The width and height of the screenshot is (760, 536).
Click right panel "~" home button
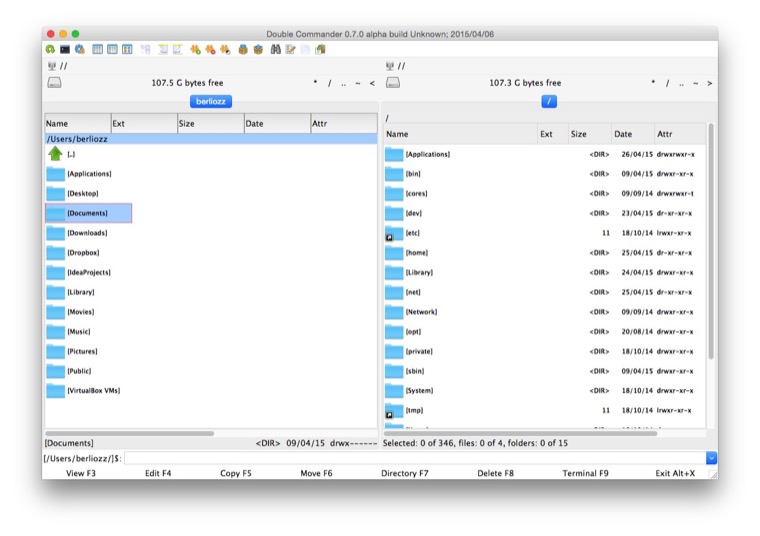click(x=696, y=83)
